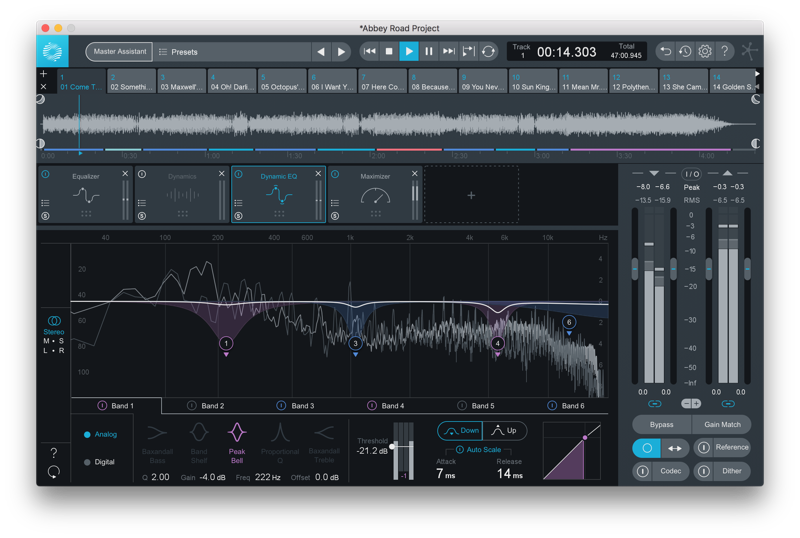Toggle Auto Scale option
The width and height of the screenshot is (800, 538).
coord(478,450)
